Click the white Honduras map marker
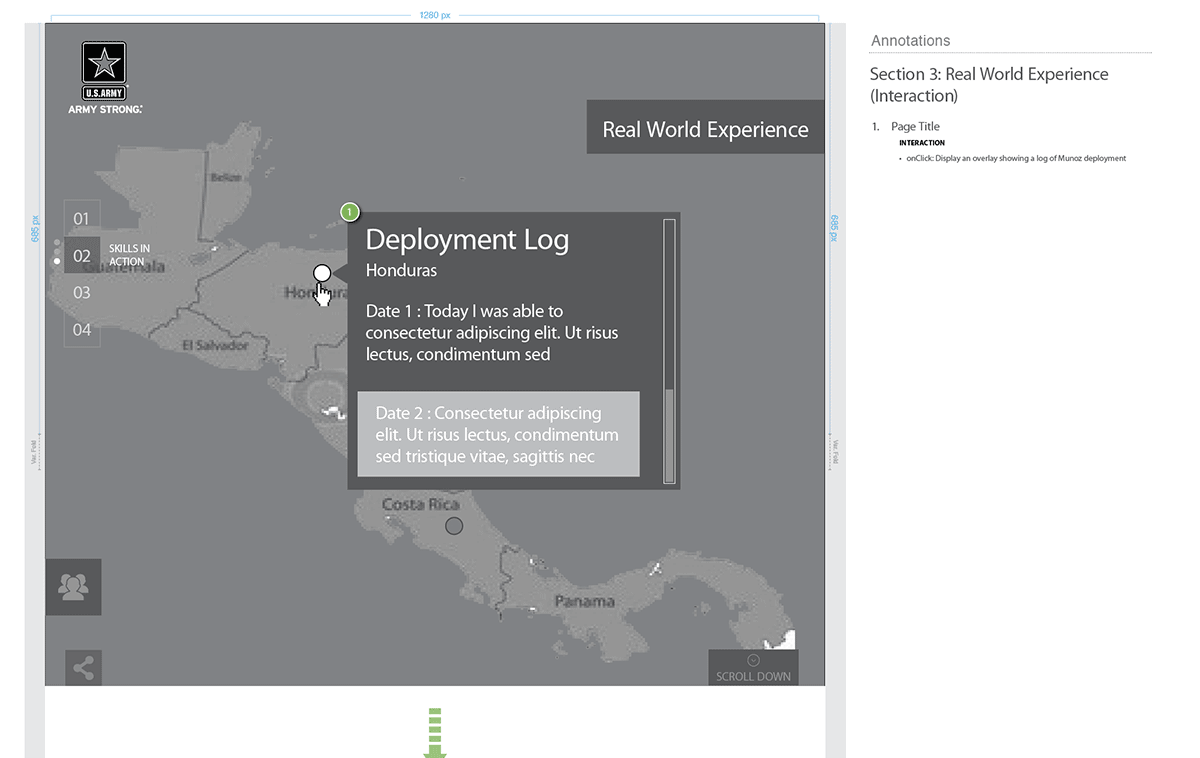This screenshot has width=1200, height=758. (x=322, y=273)
